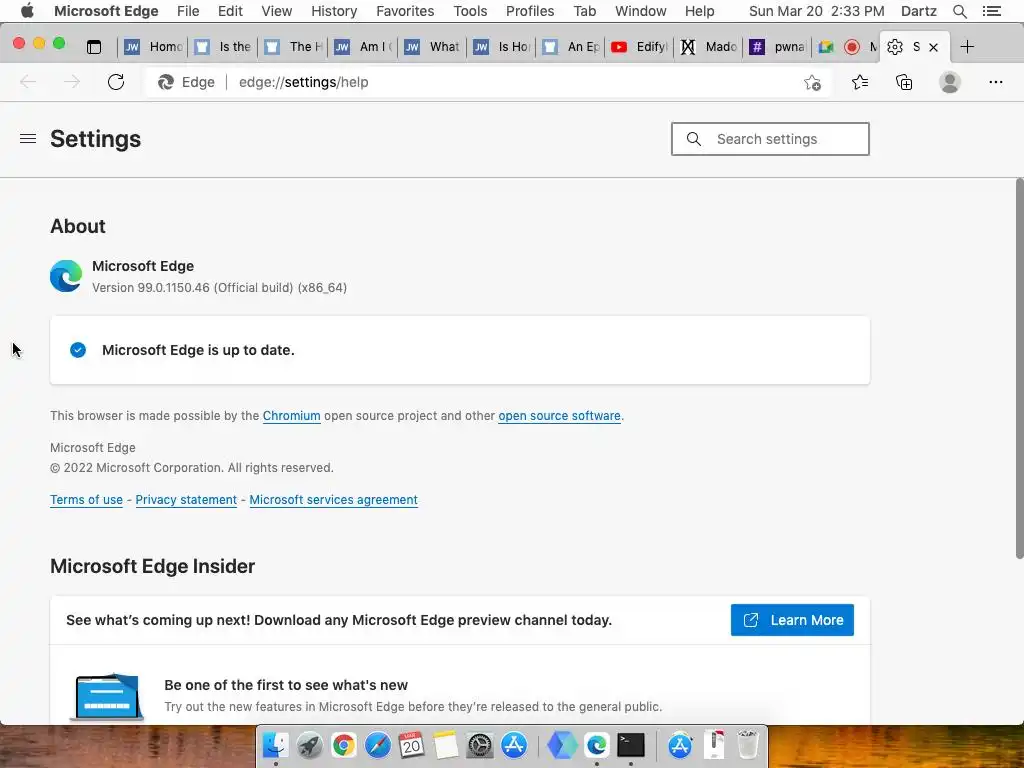Open Control Center list icon in menu bar
The image size is (1024, 768).
(991, 11)
